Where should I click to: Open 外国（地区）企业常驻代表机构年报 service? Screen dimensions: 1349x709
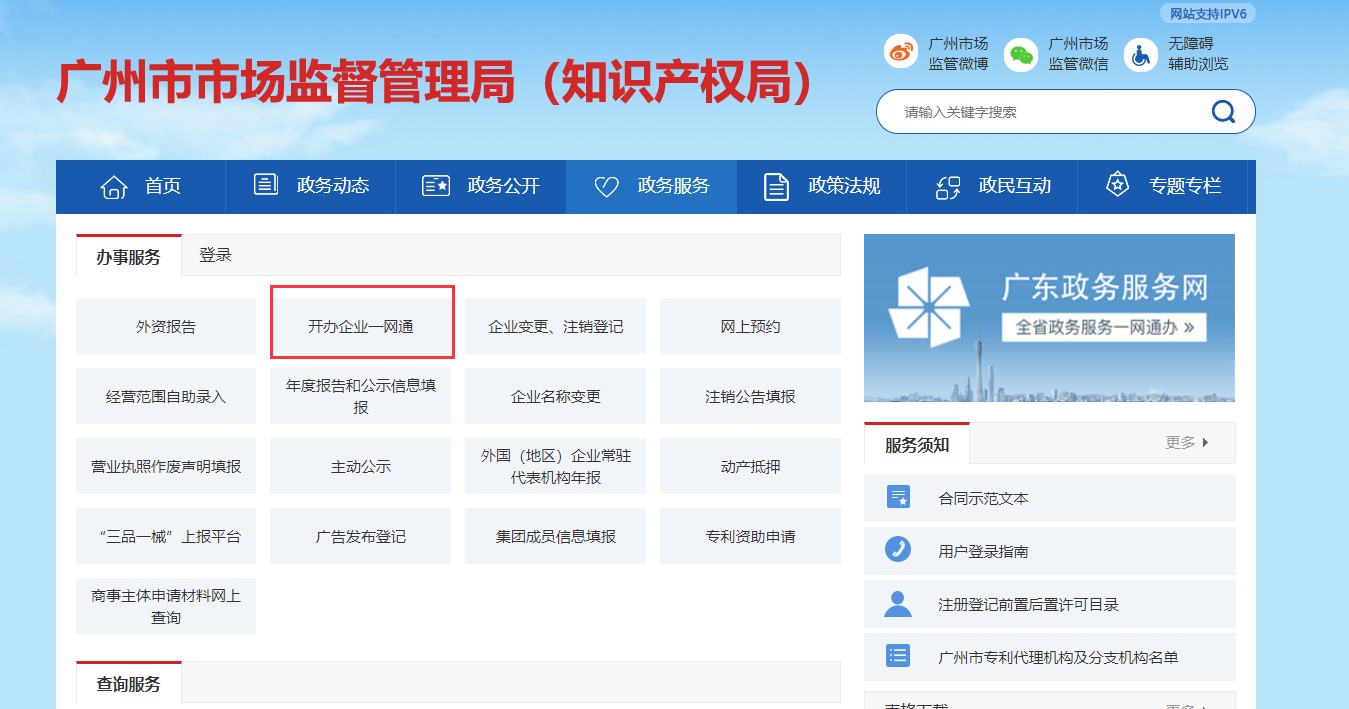pyautogui.click(x=556, y=466)
